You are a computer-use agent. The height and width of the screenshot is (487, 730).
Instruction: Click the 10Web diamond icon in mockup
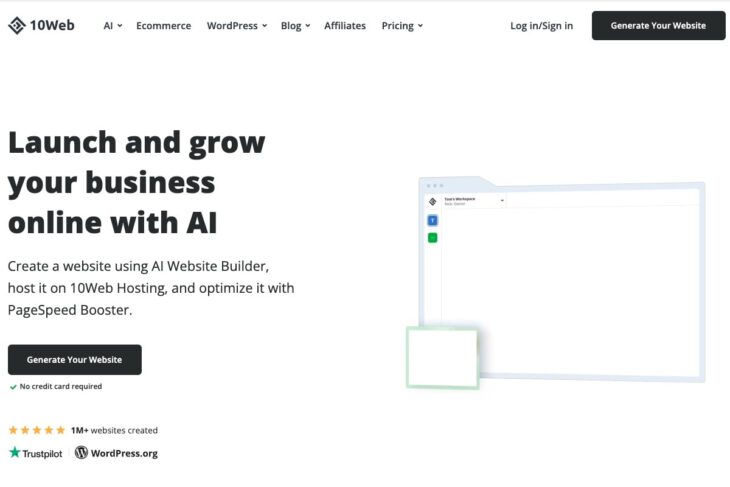433,202
